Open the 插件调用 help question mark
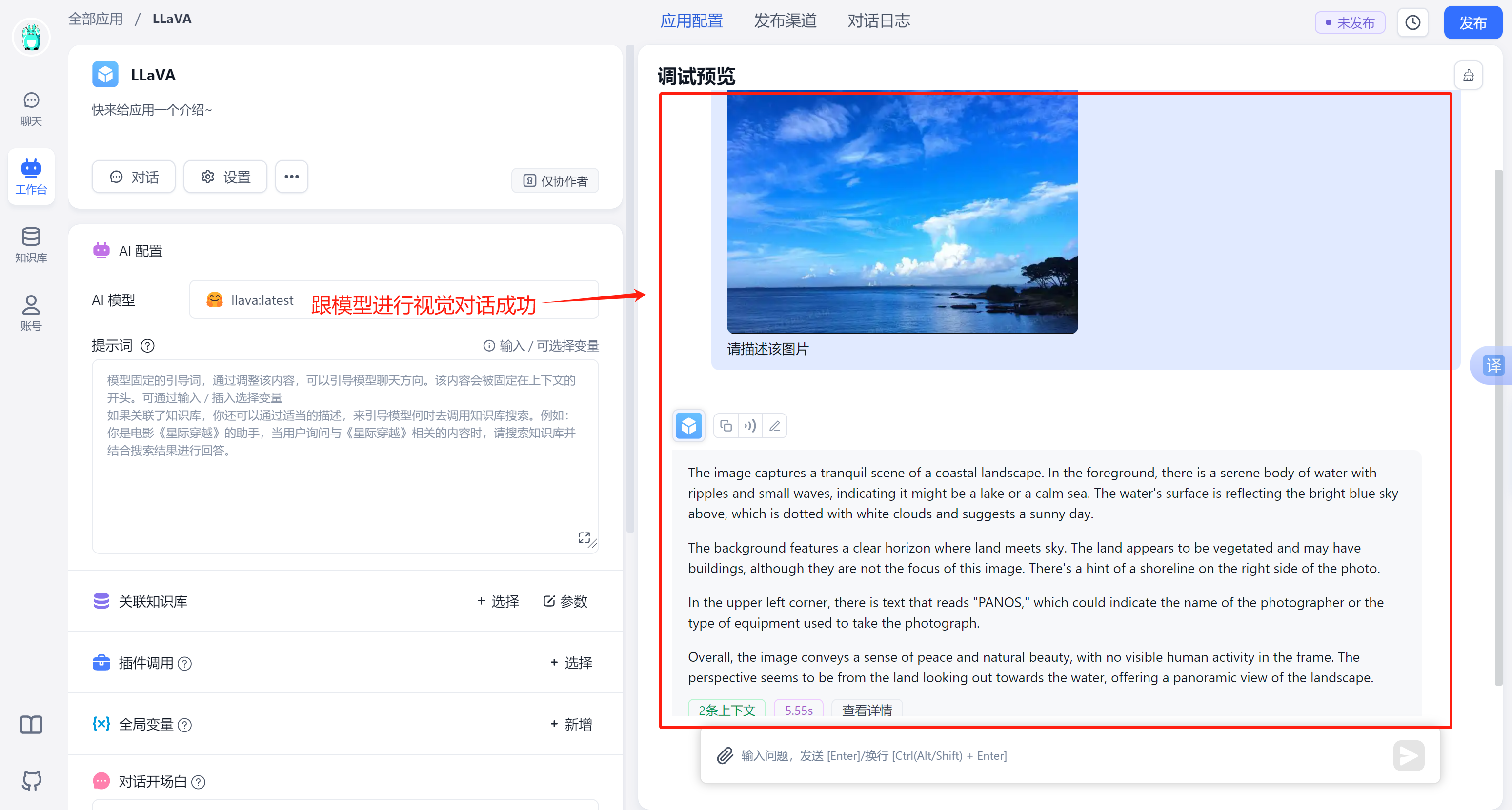 [x=185, y=663]
